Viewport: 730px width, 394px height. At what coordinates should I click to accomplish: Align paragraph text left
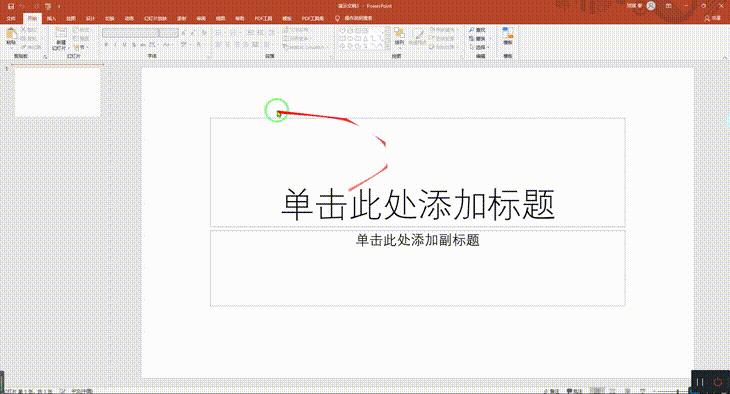coord(218,45)
